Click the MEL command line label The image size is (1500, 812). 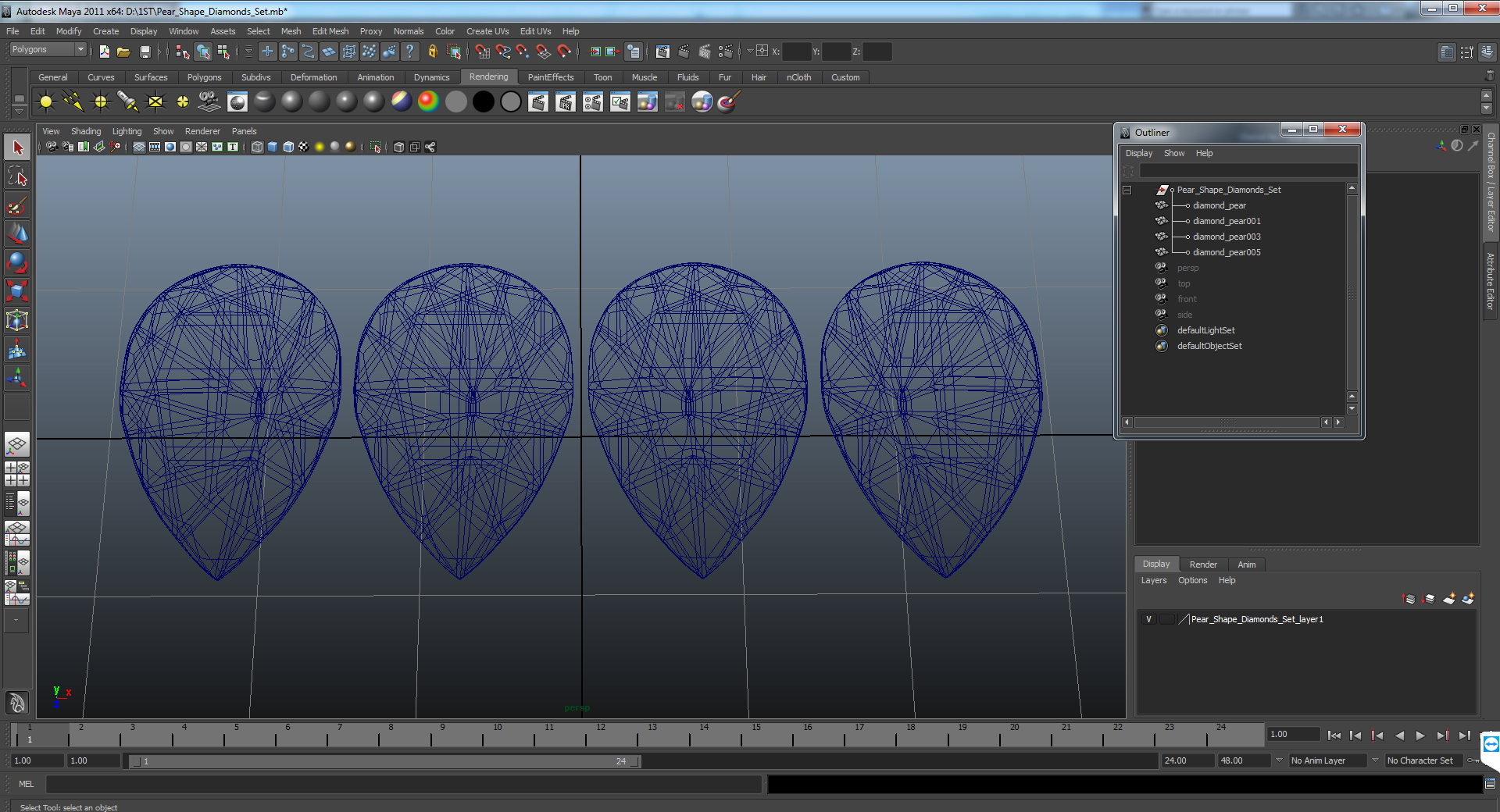(26, 784)
